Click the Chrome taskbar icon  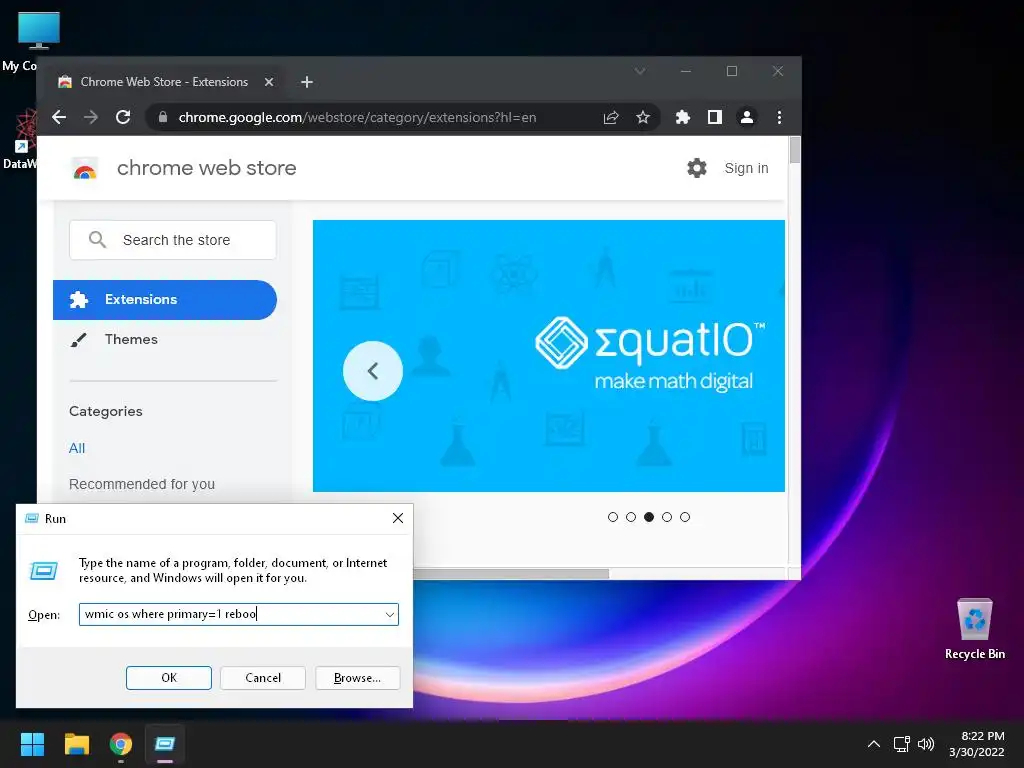(121, 744)
